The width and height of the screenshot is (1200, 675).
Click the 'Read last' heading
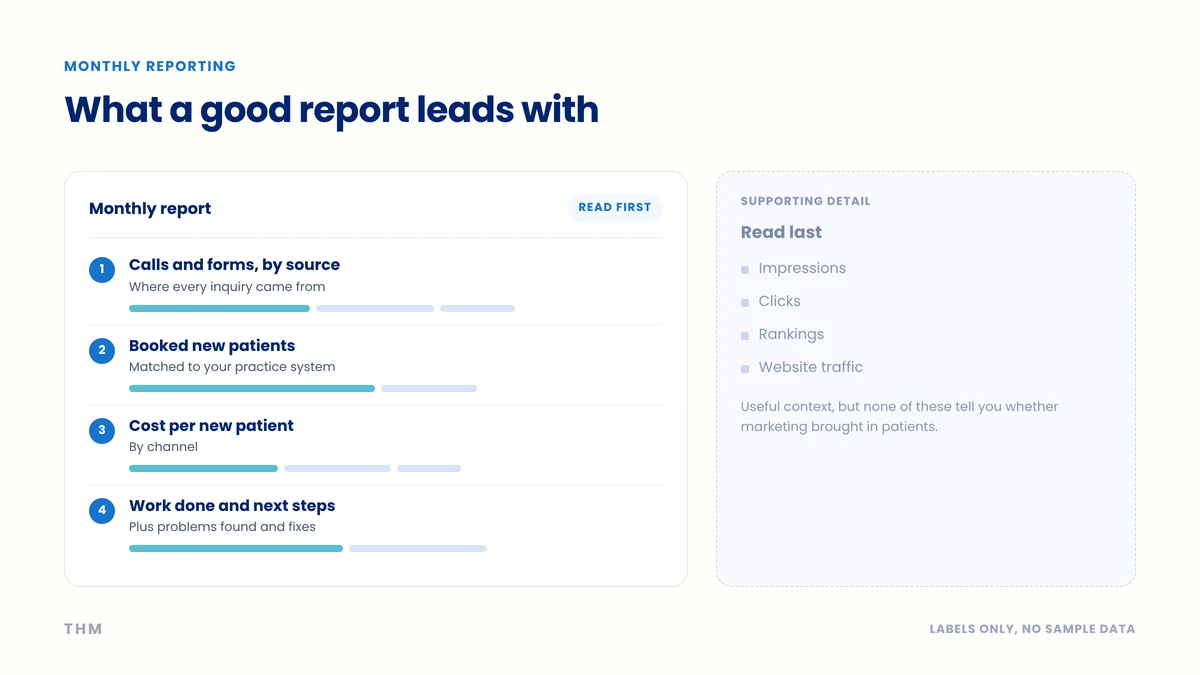click(x=781, y=232)
